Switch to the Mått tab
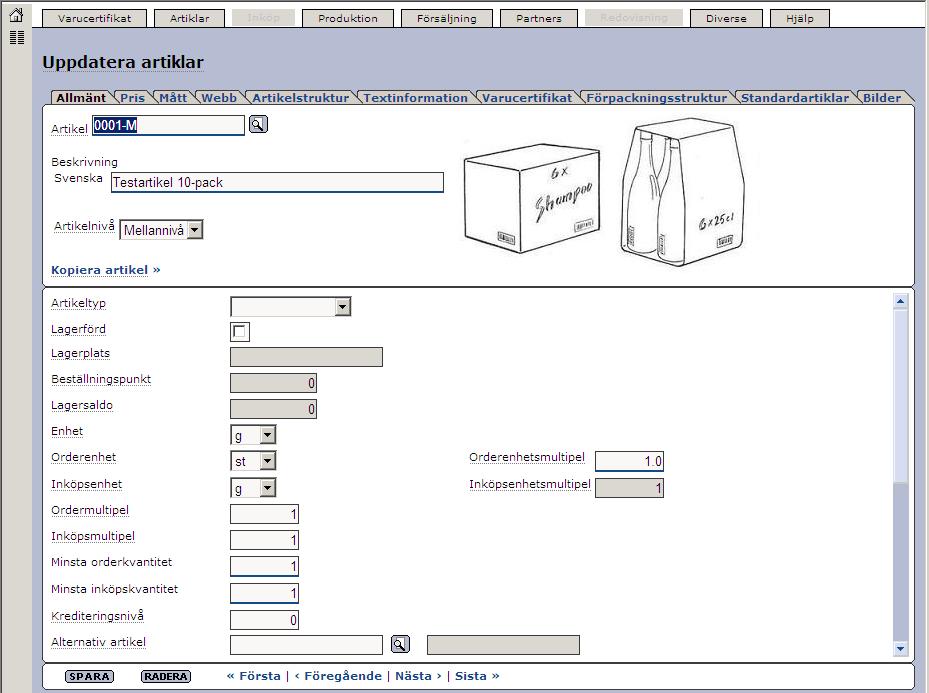The image size is (929, 693). (173, 98)
